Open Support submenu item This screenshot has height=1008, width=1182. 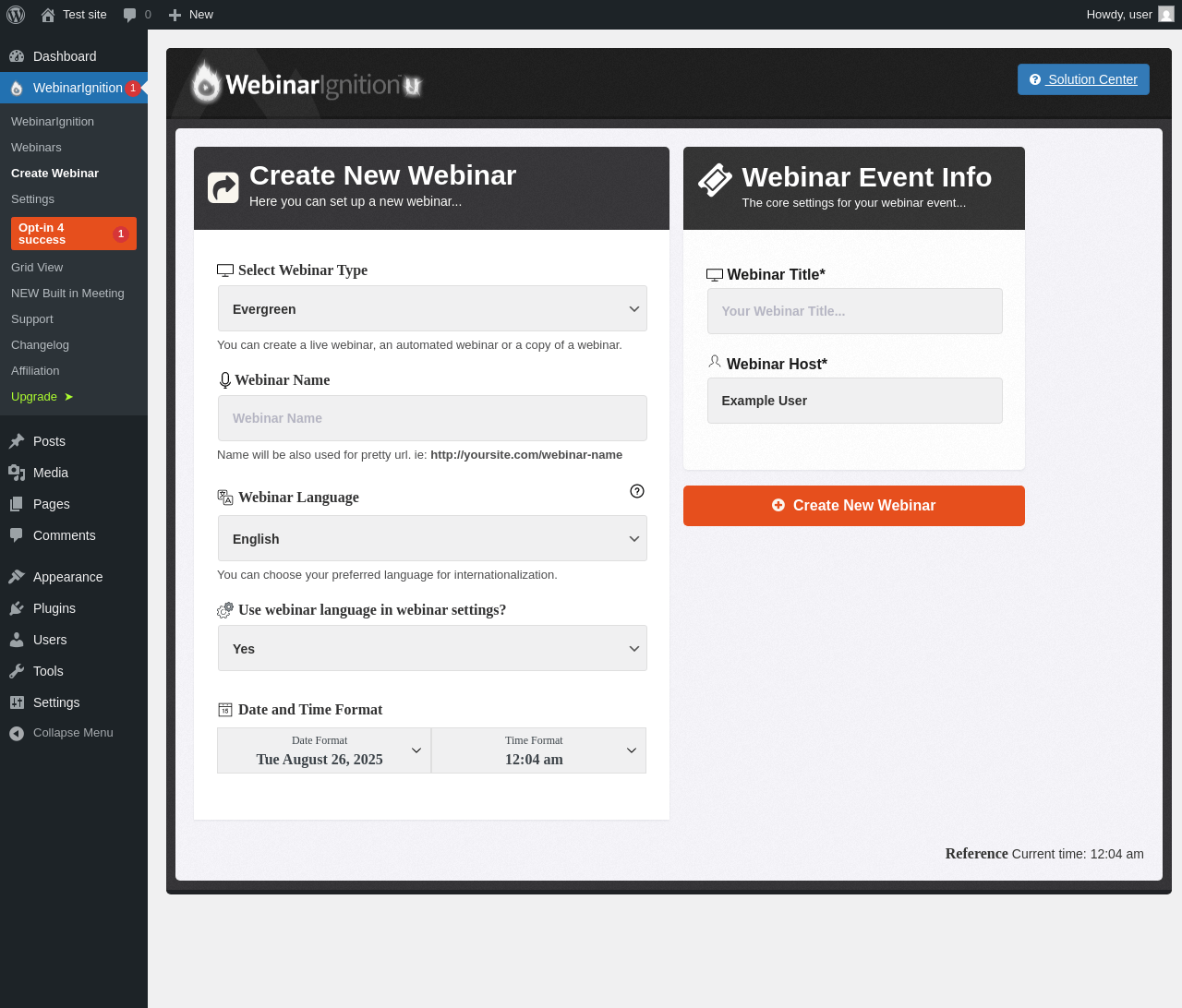(x=32, y=319)
